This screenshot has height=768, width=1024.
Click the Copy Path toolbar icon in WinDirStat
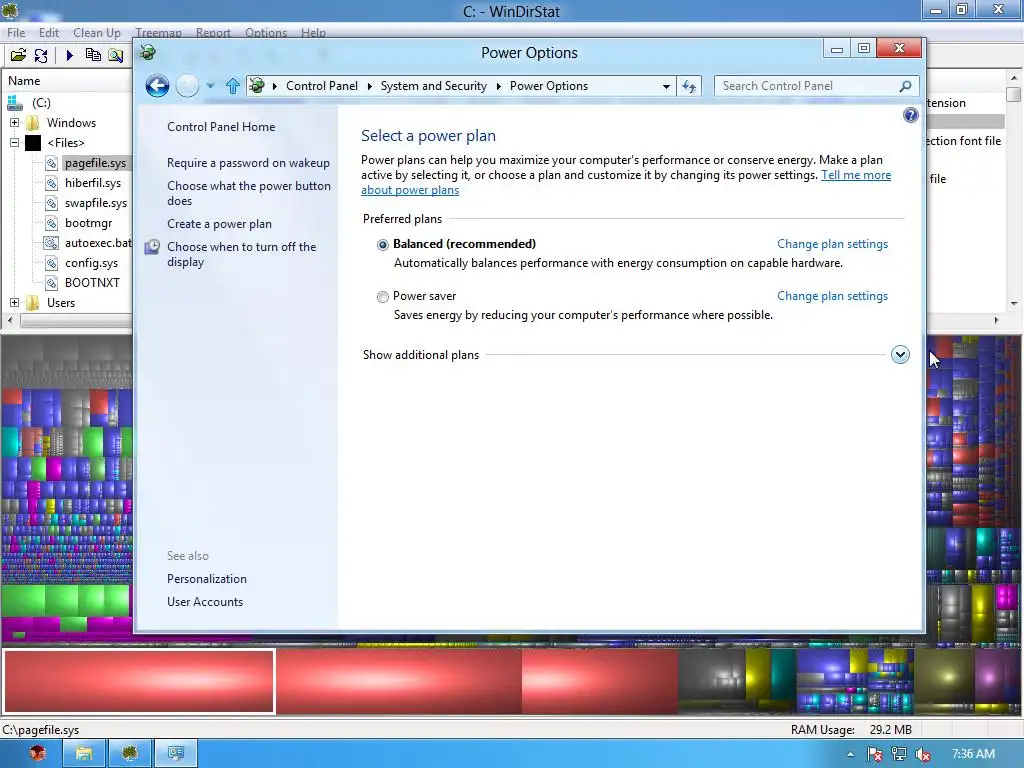93,56
